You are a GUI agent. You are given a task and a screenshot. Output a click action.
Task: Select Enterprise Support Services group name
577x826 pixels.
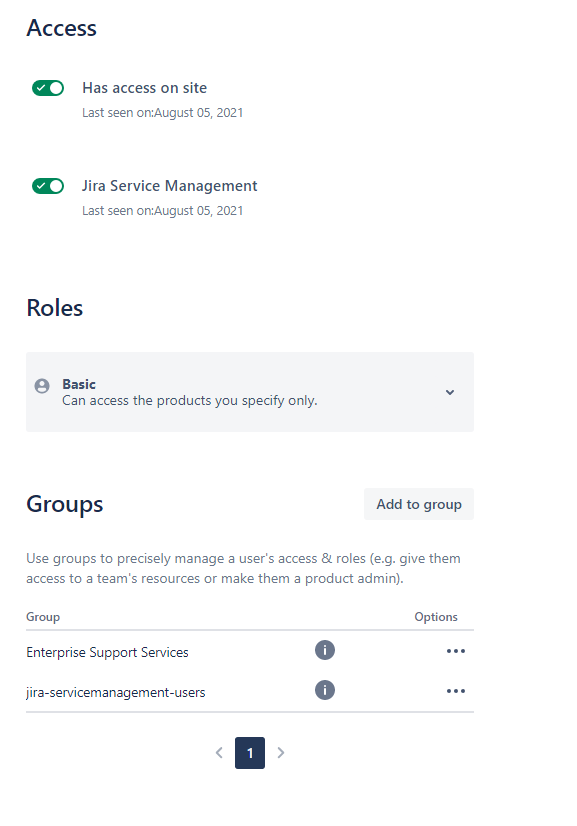pyautogui.click(x=107, y=652)
